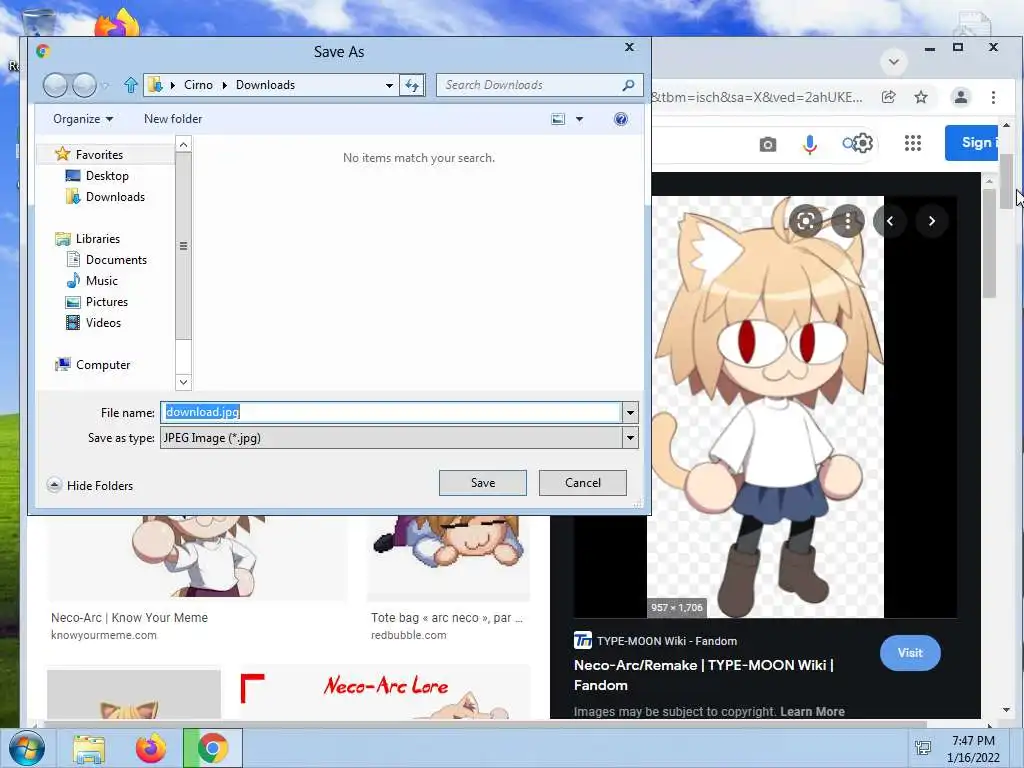Open Chrome's three-dot menu
This screenshot has width=1024, height=768.
993,97
